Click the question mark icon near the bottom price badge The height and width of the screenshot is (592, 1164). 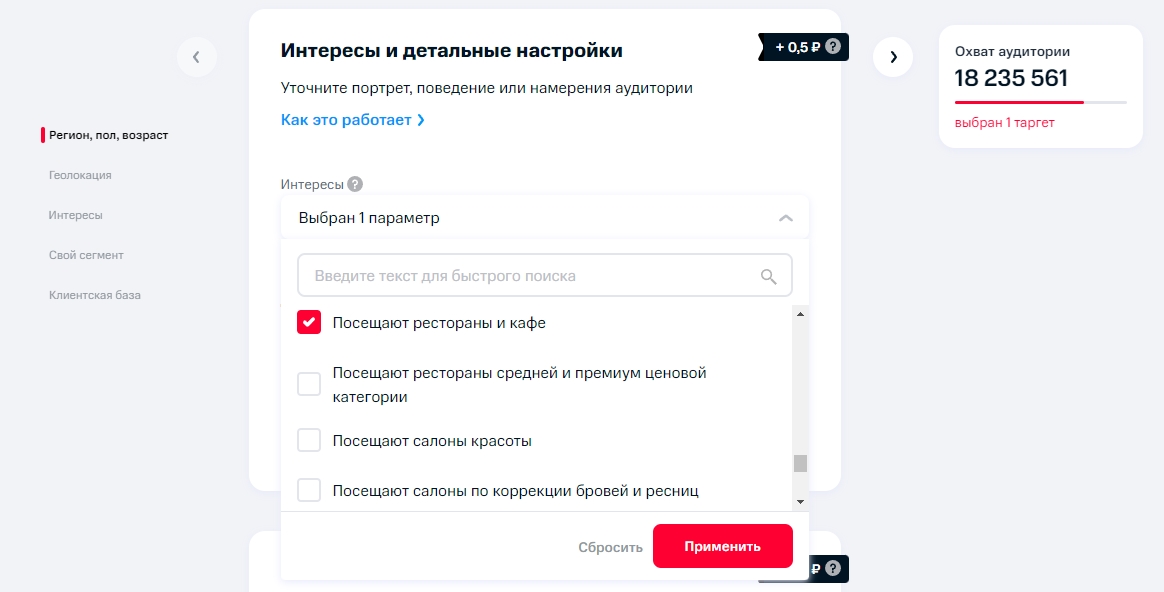(831, 568)
